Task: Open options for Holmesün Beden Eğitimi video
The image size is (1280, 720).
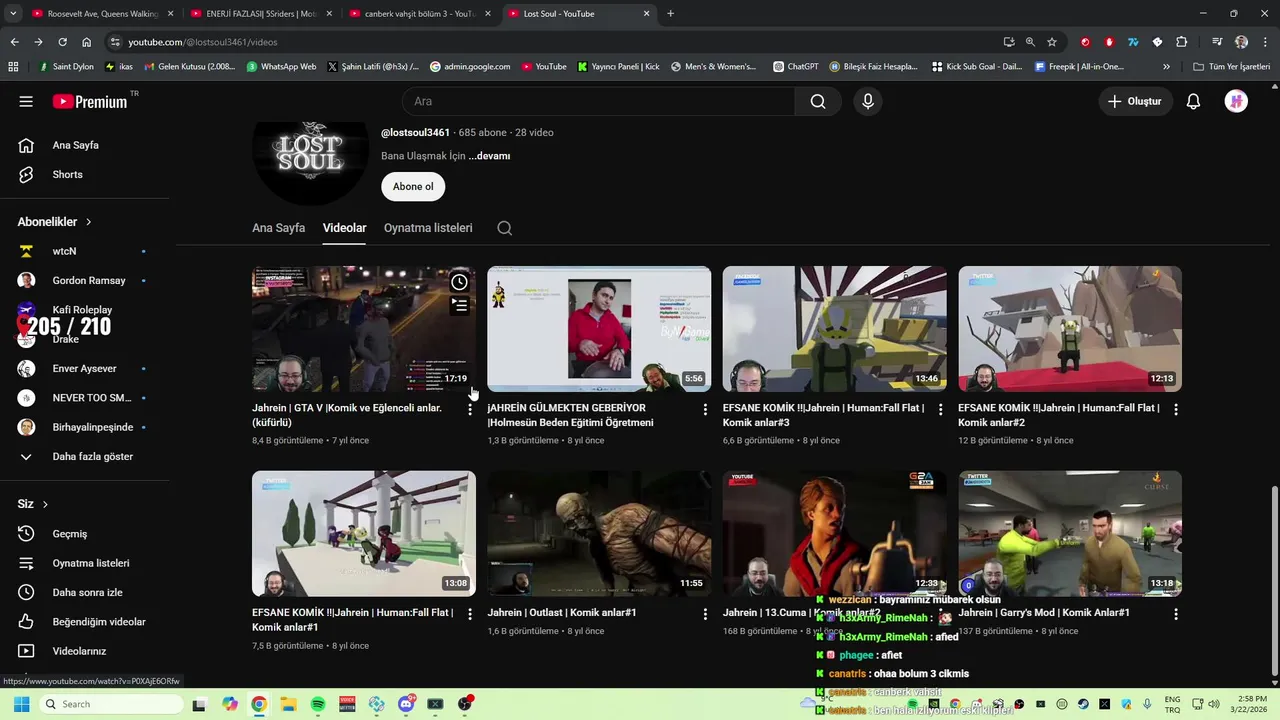Action: coord(705,410)
